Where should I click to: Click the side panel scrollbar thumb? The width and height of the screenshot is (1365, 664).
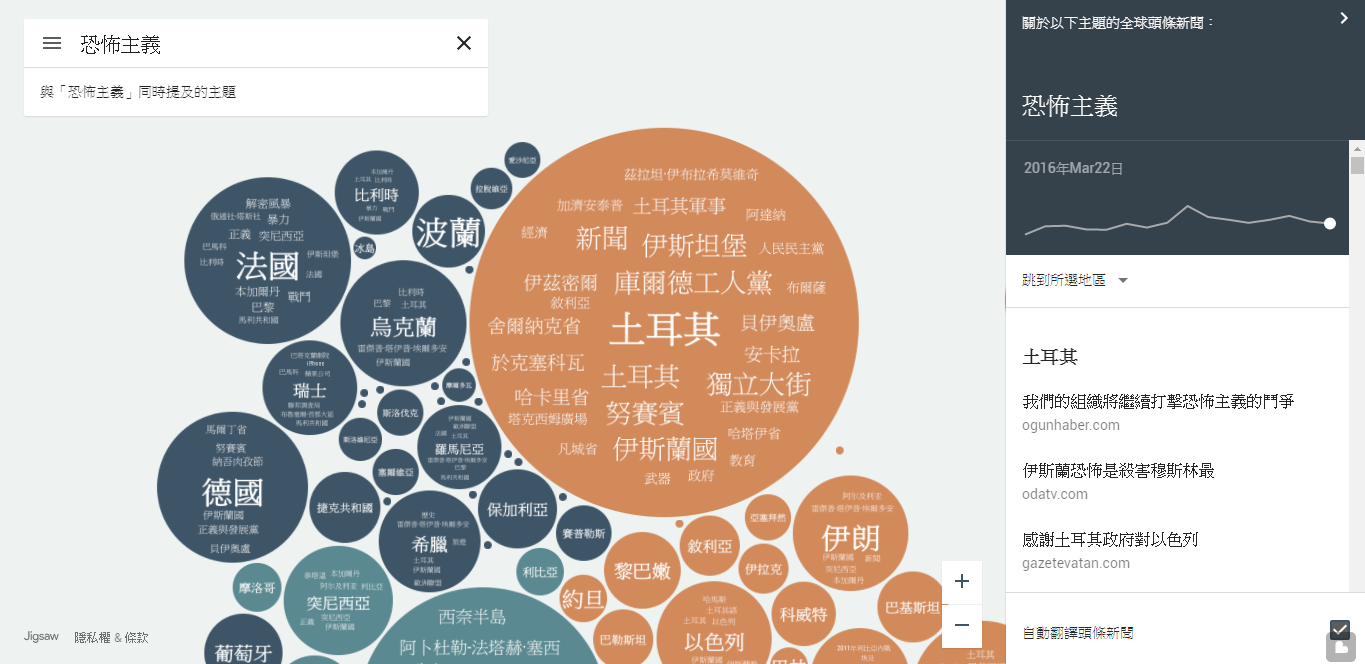(x=1357, y=166)
